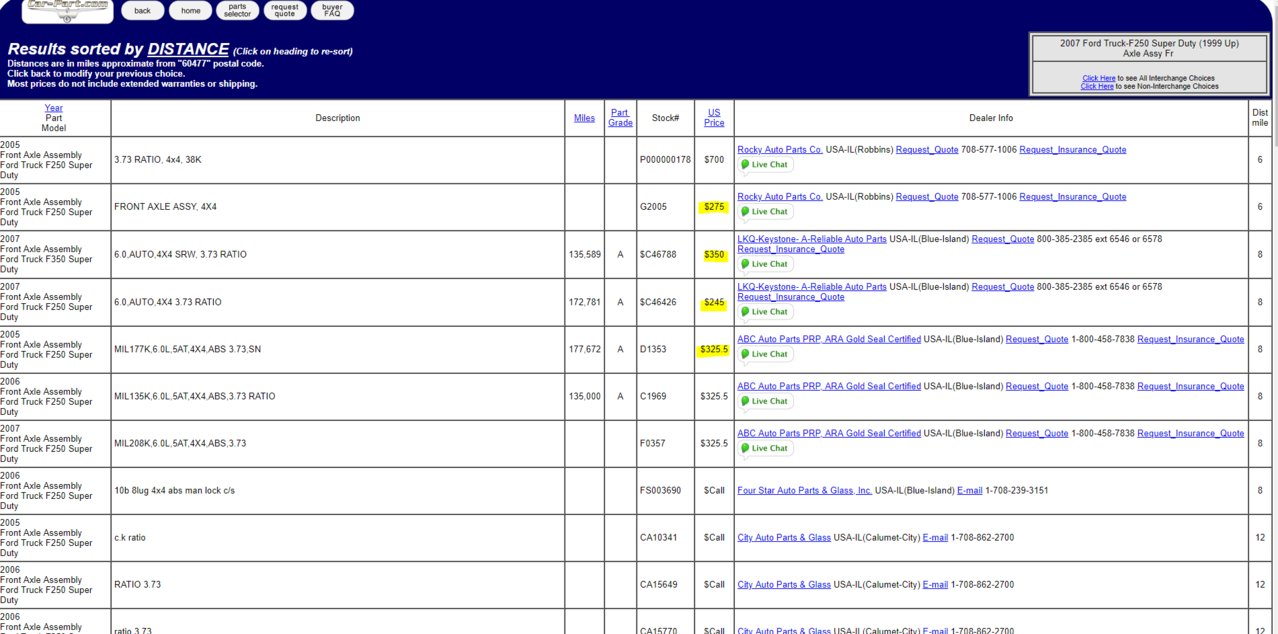Go to the home page button
This screenshot has height=634, width=1278.
pyautogui.click(x=190, y=11)
